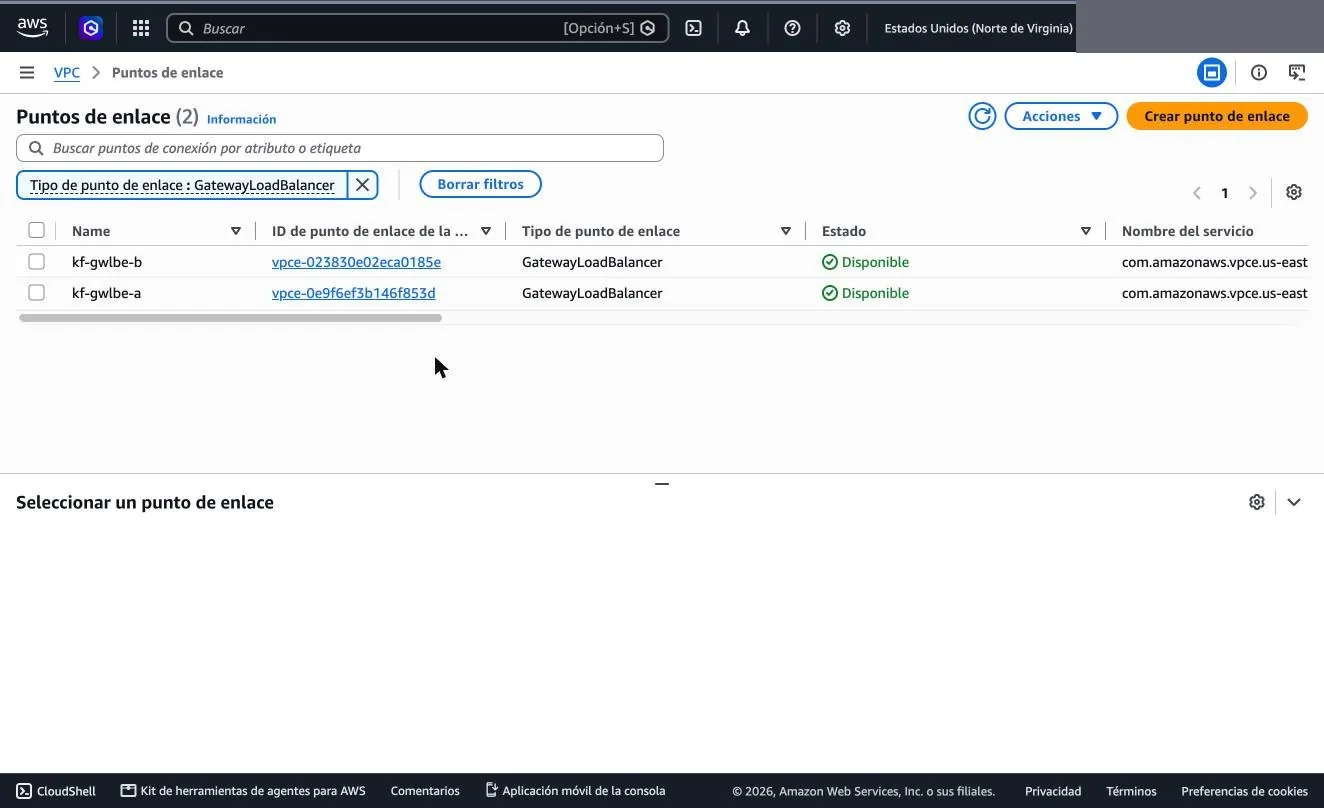Open the split panel preferences gear
Screen dimensions: 1324x808
1257,502
